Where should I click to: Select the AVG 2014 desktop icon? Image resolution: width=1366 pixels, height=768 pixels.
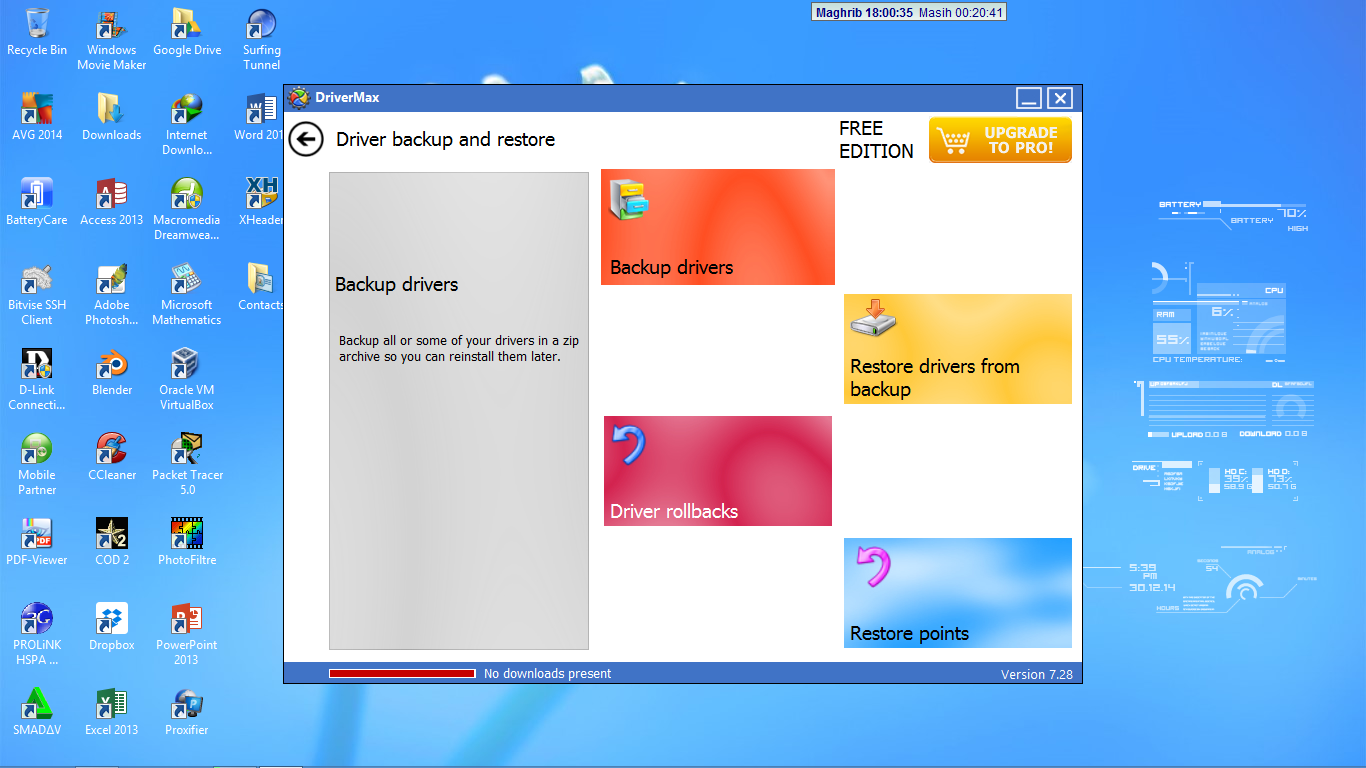[37, 117]
